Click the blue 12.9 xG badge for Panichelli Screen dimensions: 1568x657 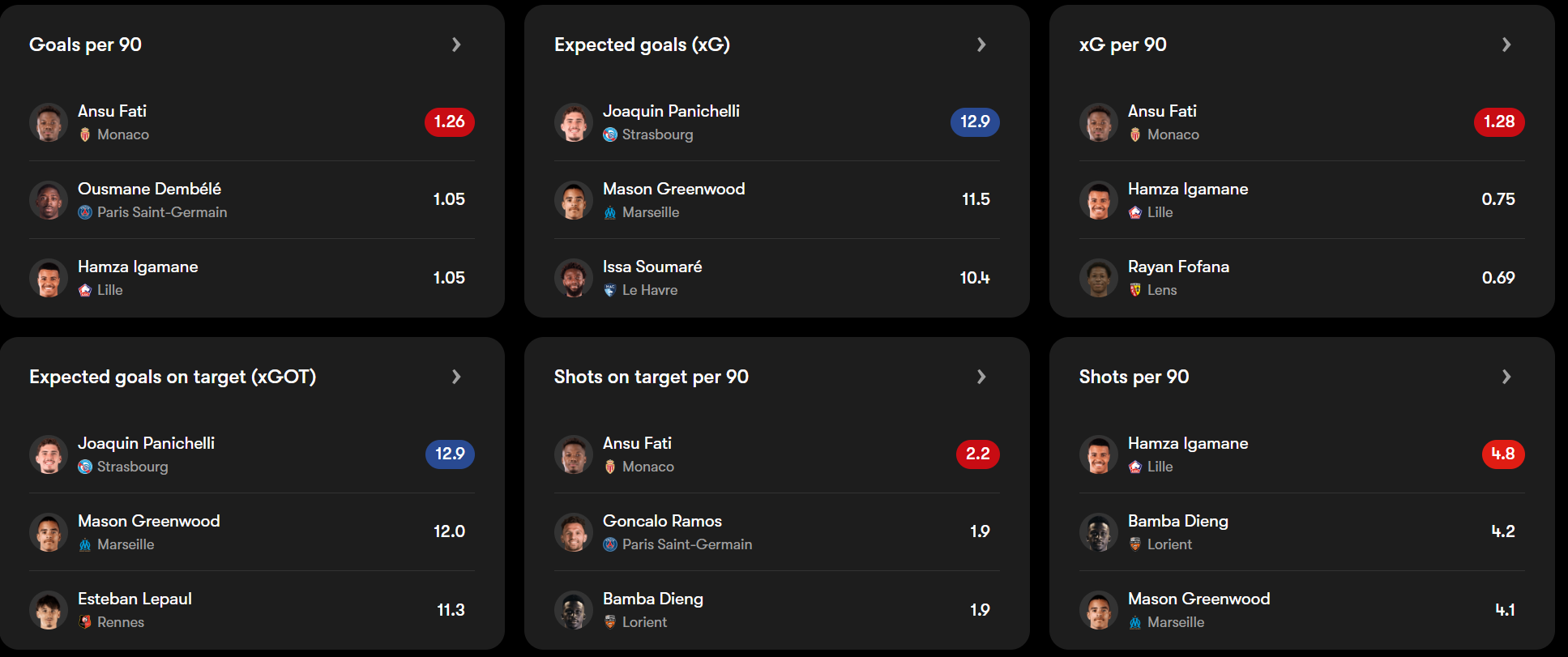[975, 122]
